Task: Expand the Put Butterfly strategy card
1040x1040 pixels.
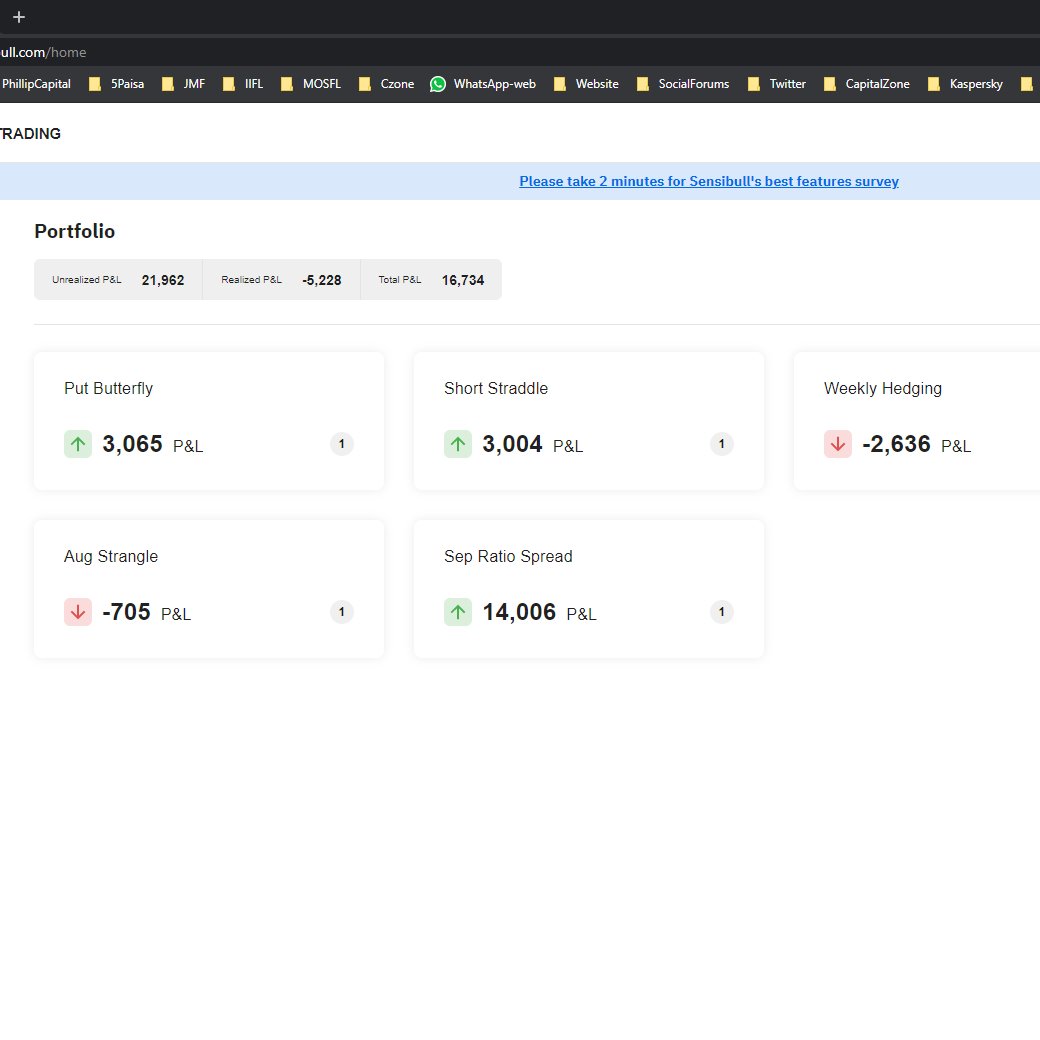Action: tap(208, 420)
